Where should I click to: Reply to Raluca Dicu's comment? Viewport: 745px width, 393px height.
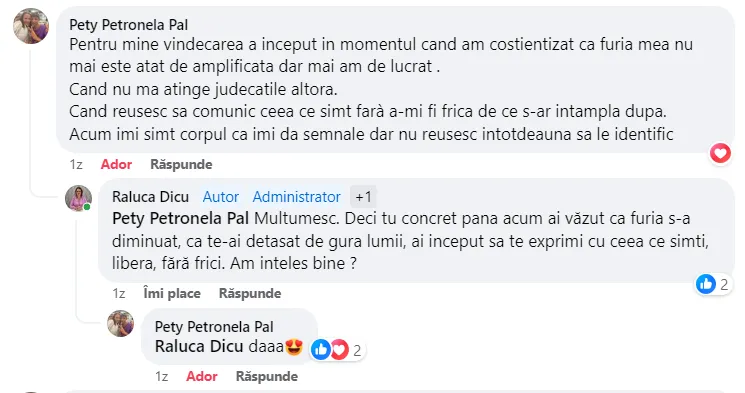[250, 293]
